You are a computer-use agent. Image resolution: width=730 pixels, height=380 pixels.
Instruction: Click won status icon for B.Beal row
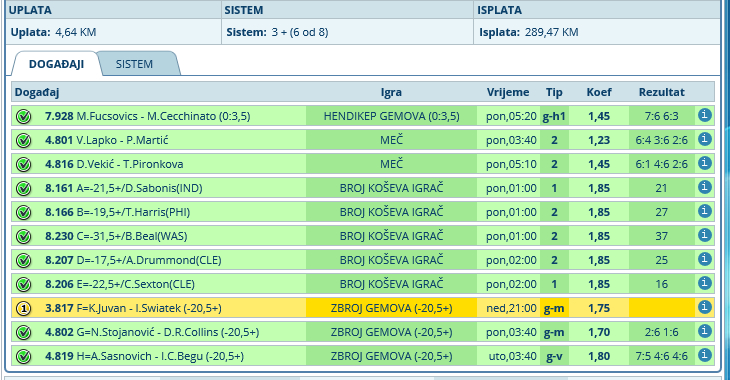tap(23, 237)
